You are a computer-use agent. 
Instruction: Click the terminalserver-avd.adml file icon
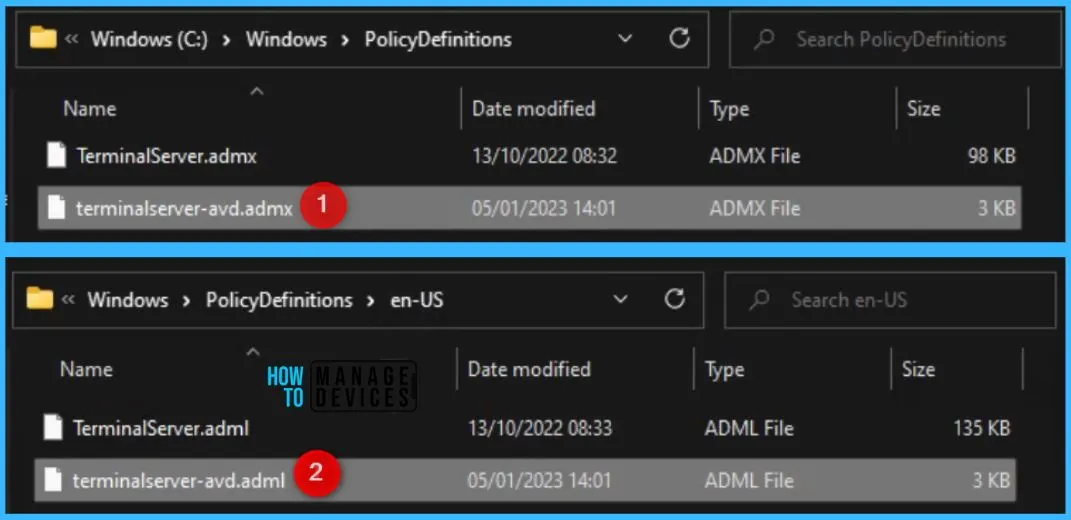pyautogui.click(x=53, y=481)
